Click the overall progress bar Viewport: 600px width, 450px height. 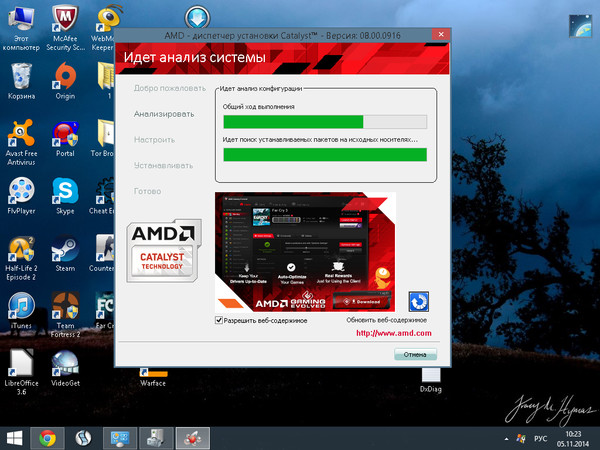[x=325, y=122]
